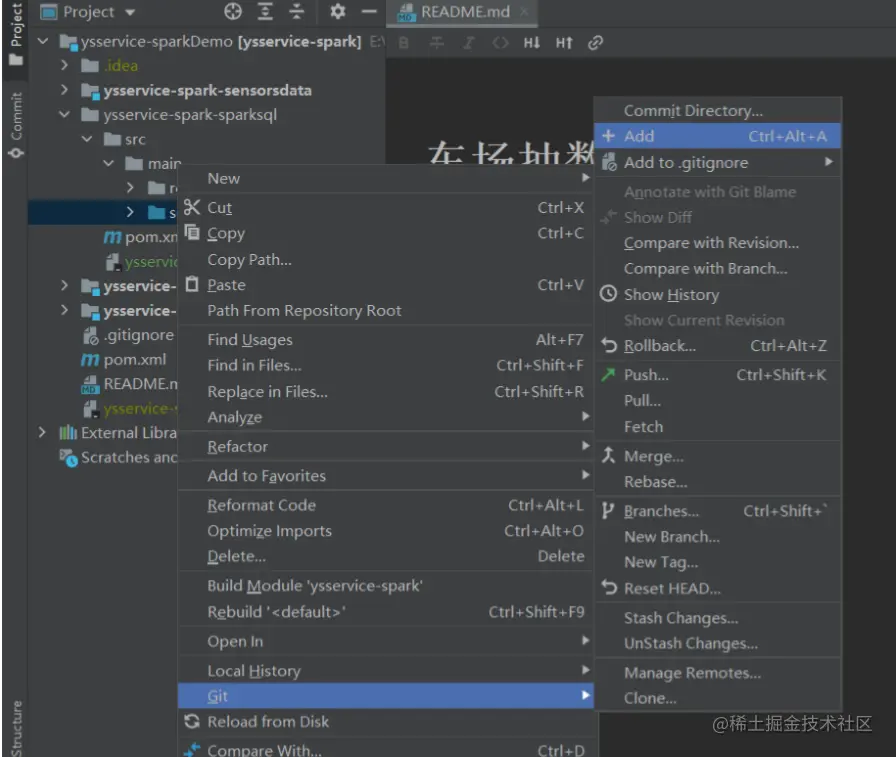Open Local History submenu
This screenshot has height=757, width=896.
tap(386, 671)
